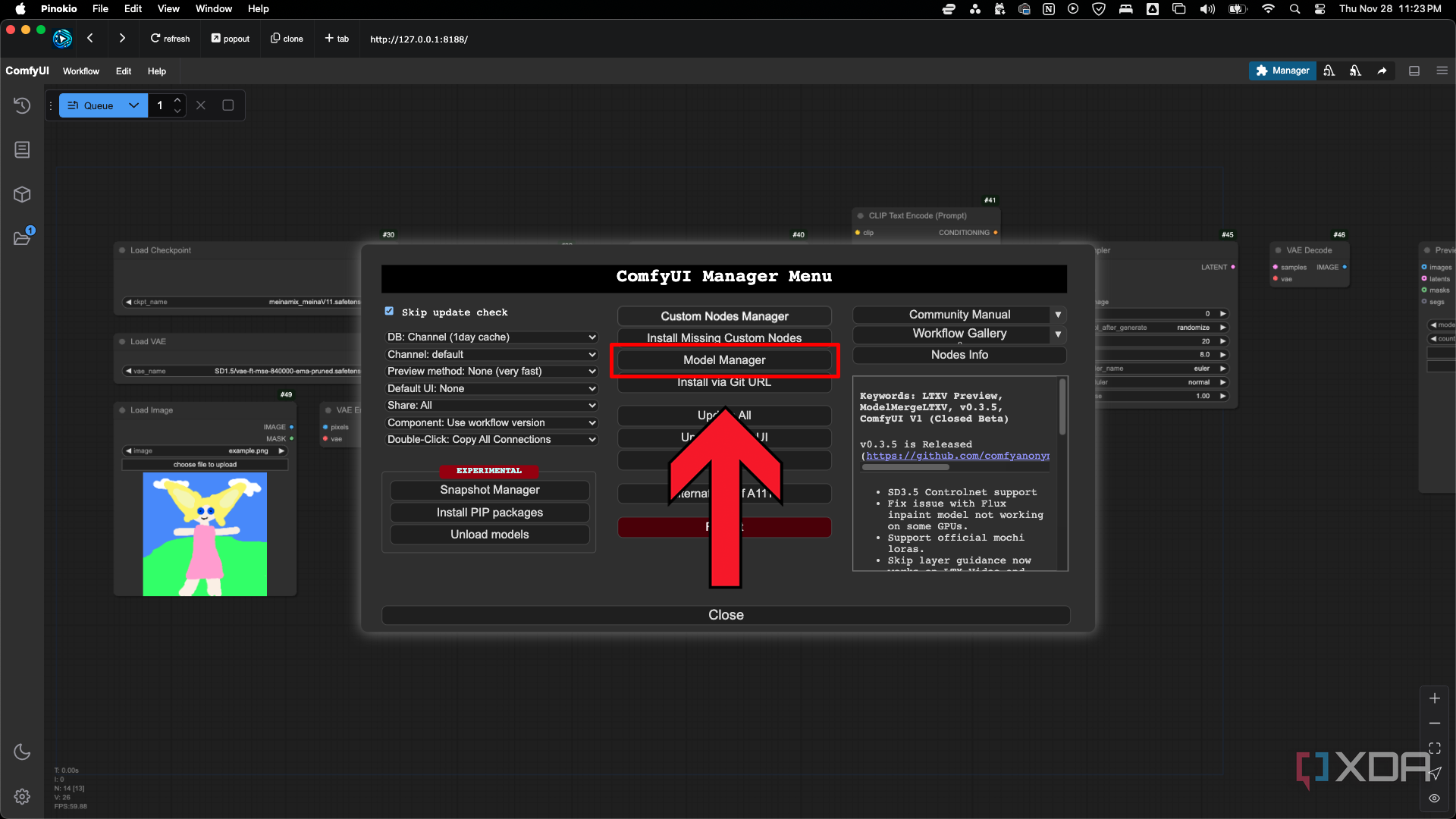
Task: Fit view using the frame icon
Action: tap(1435, 748)
